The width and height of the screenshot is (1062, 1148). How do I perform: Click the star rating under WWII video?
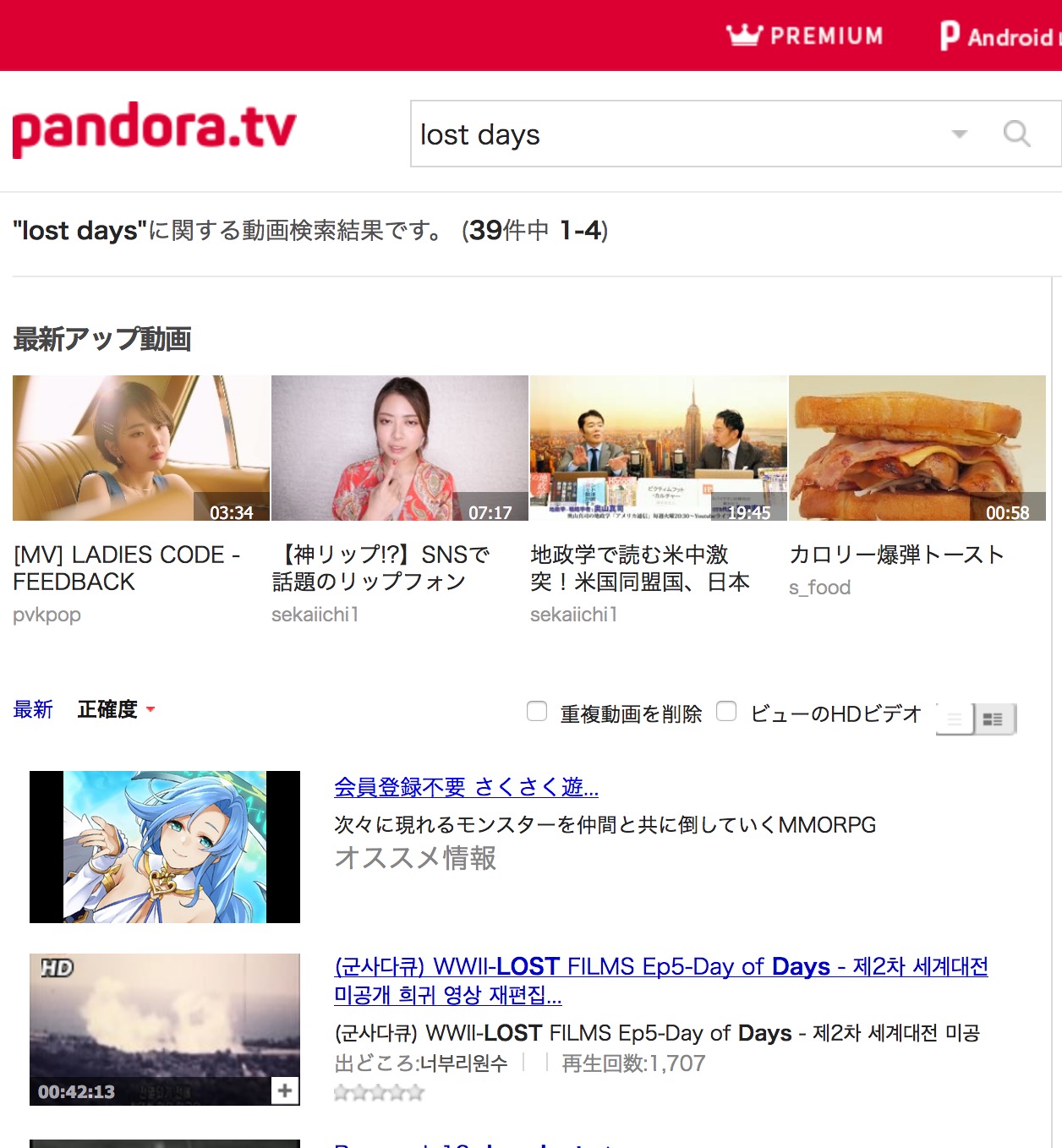pyautogui.click(x=379, y=1093)
